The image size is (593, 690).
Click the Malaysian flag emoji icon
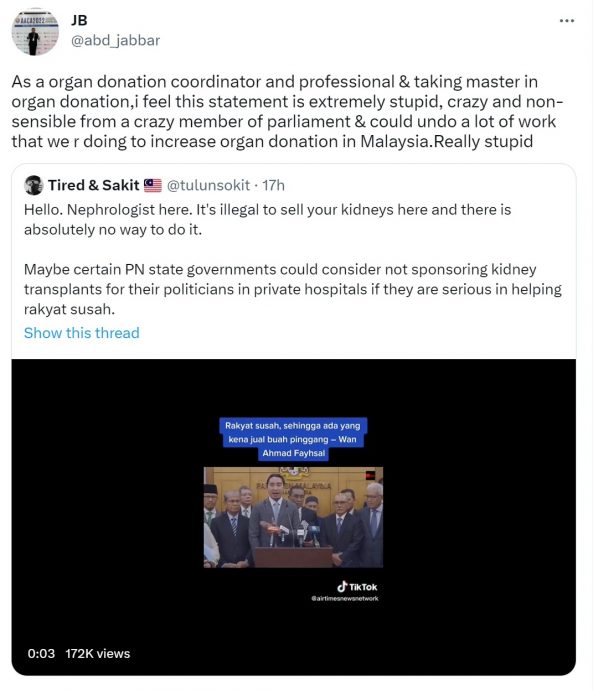click(153, 185)
